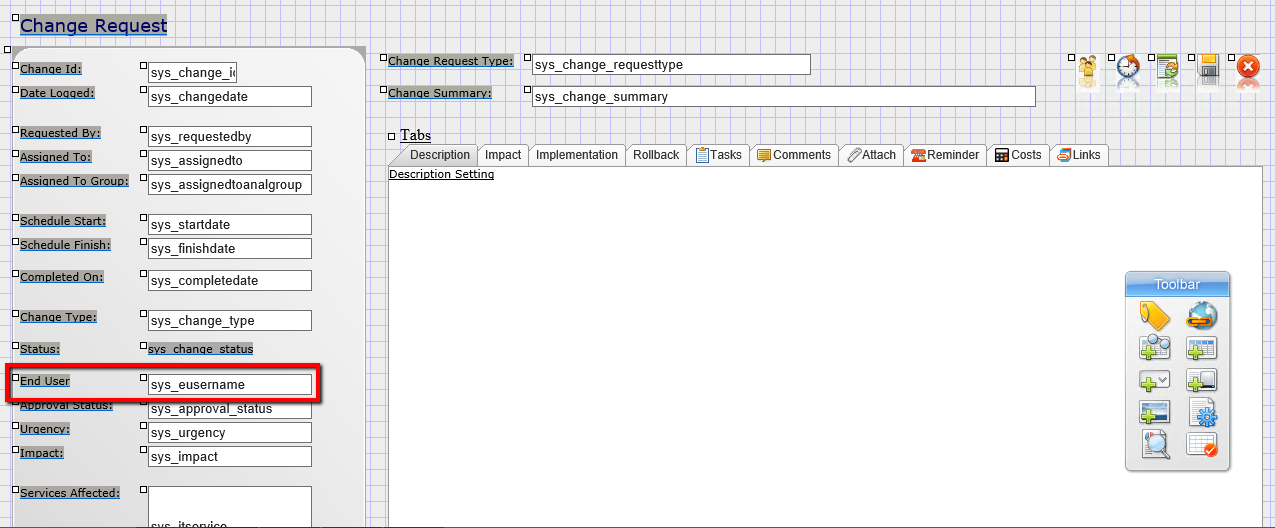
Task: Select the Change Id label
Action: click(51, 69)
